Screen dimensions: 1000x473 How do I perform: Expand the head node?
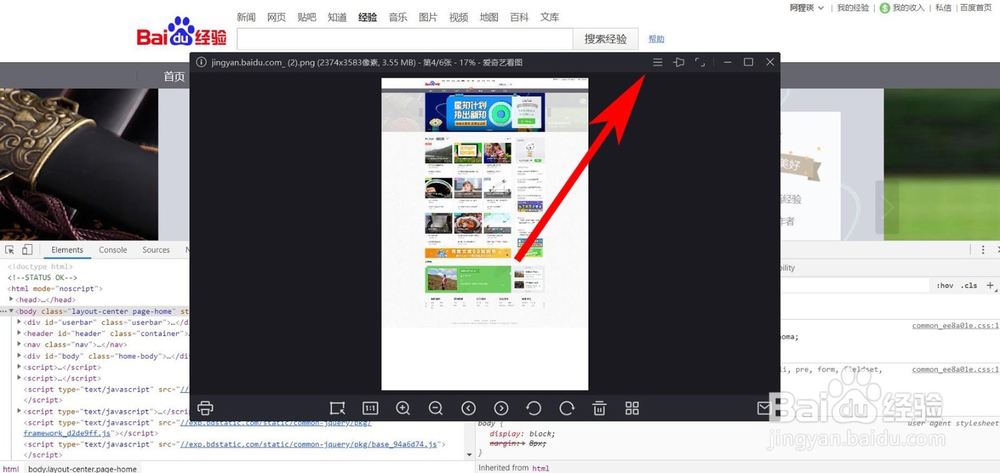click(x=11, y=300)
